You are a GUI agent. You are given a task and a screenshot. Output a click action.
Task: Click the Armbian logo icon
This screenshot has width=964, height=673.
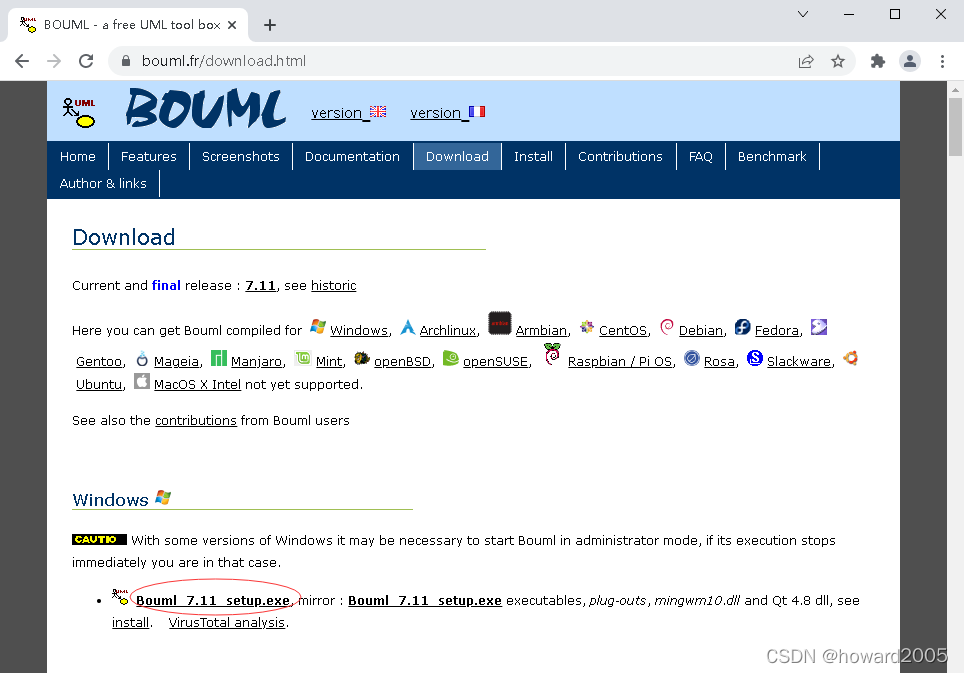click(500, 323)
